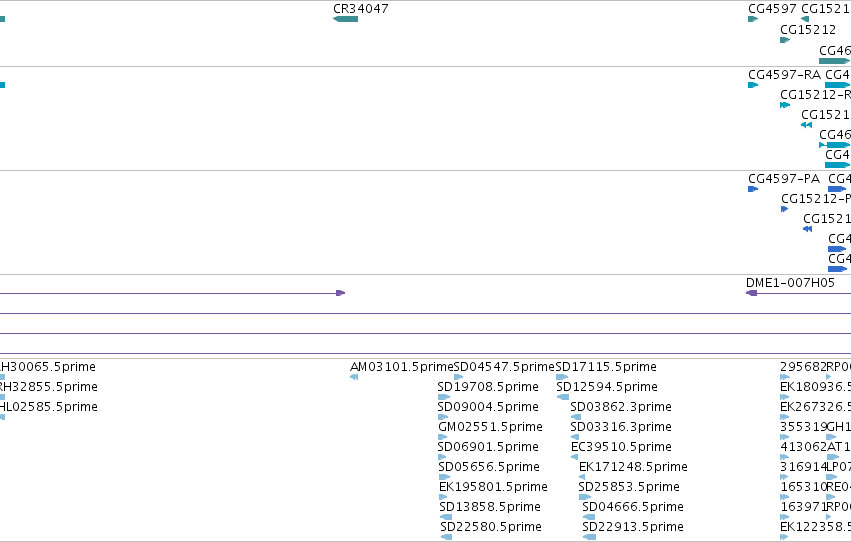Click the EK195801.5prime EST arrow glyph

443,498
